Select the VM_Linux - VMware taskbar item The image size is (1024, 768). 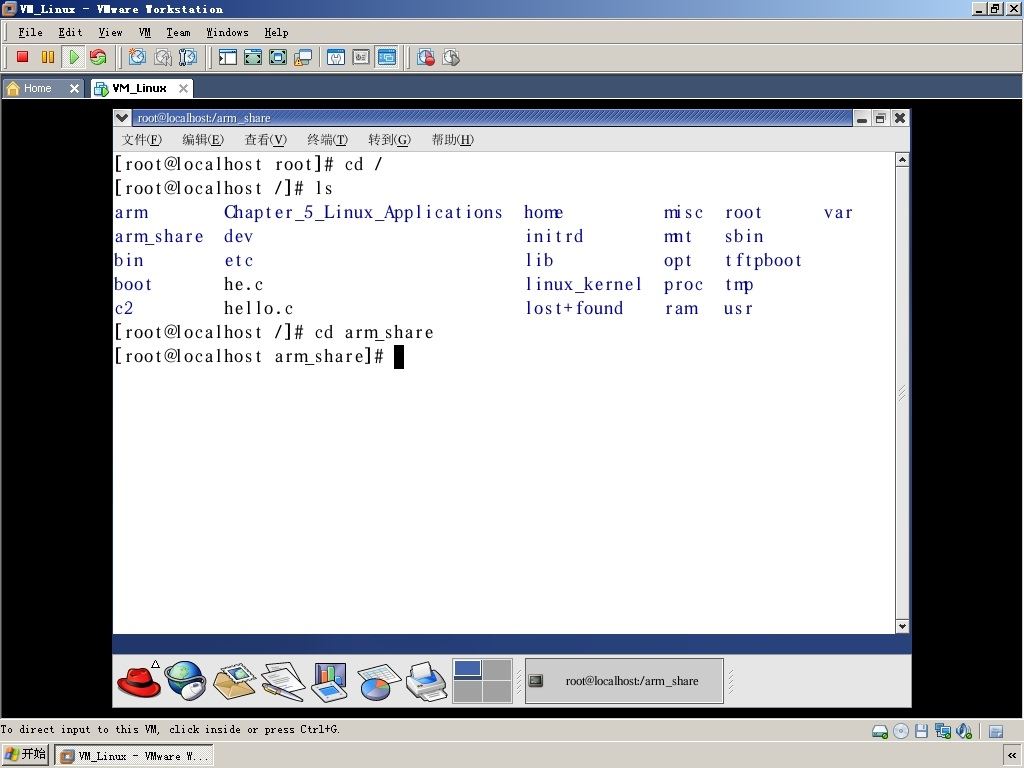coord(134,756)
